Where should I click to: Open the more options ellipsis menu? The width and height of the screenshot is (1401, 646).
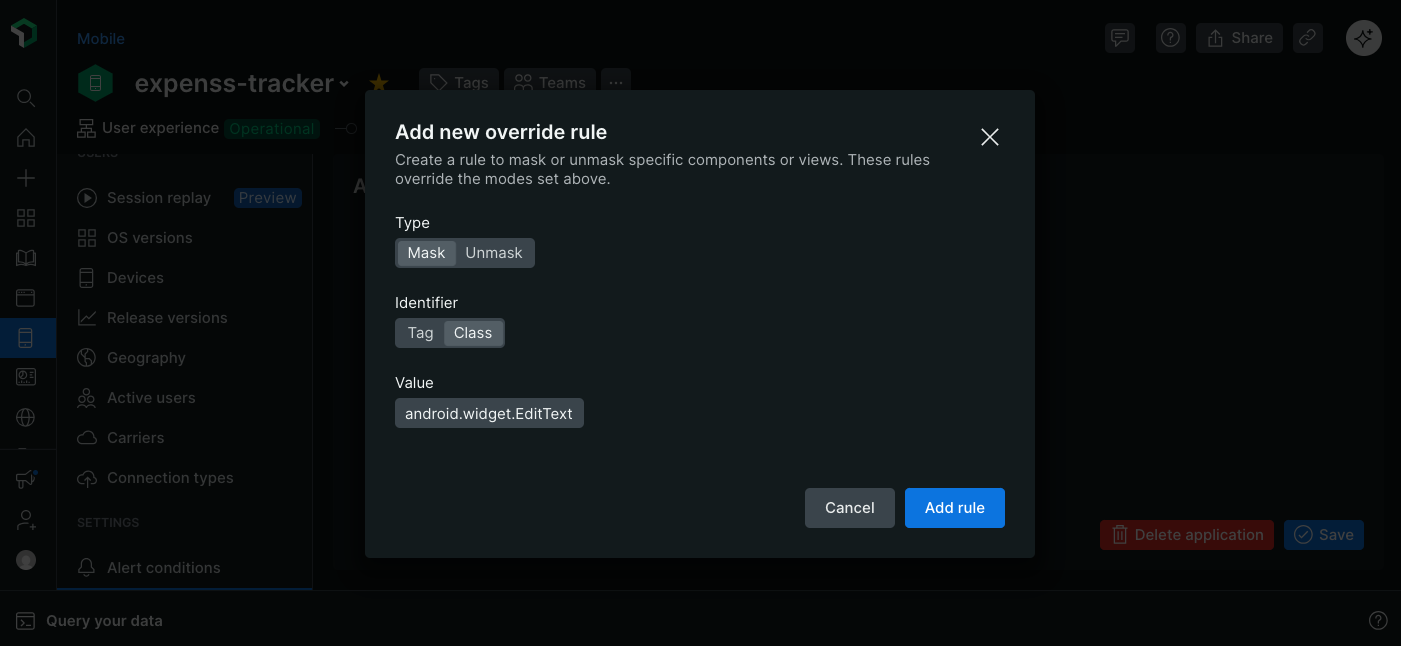click(x=616, y=83)
